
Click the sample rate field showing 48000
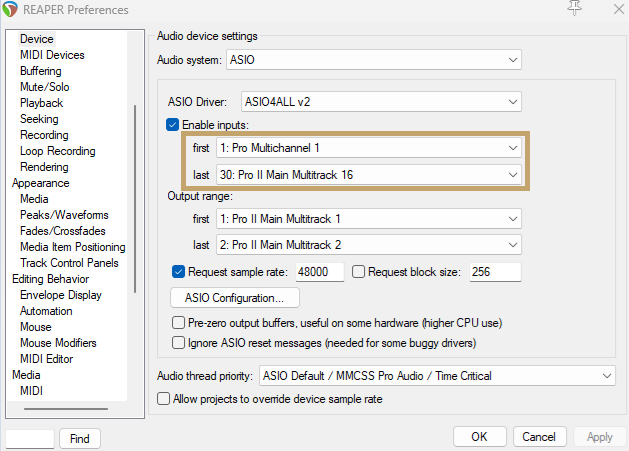pyautogui.click(x=320, y=272)
